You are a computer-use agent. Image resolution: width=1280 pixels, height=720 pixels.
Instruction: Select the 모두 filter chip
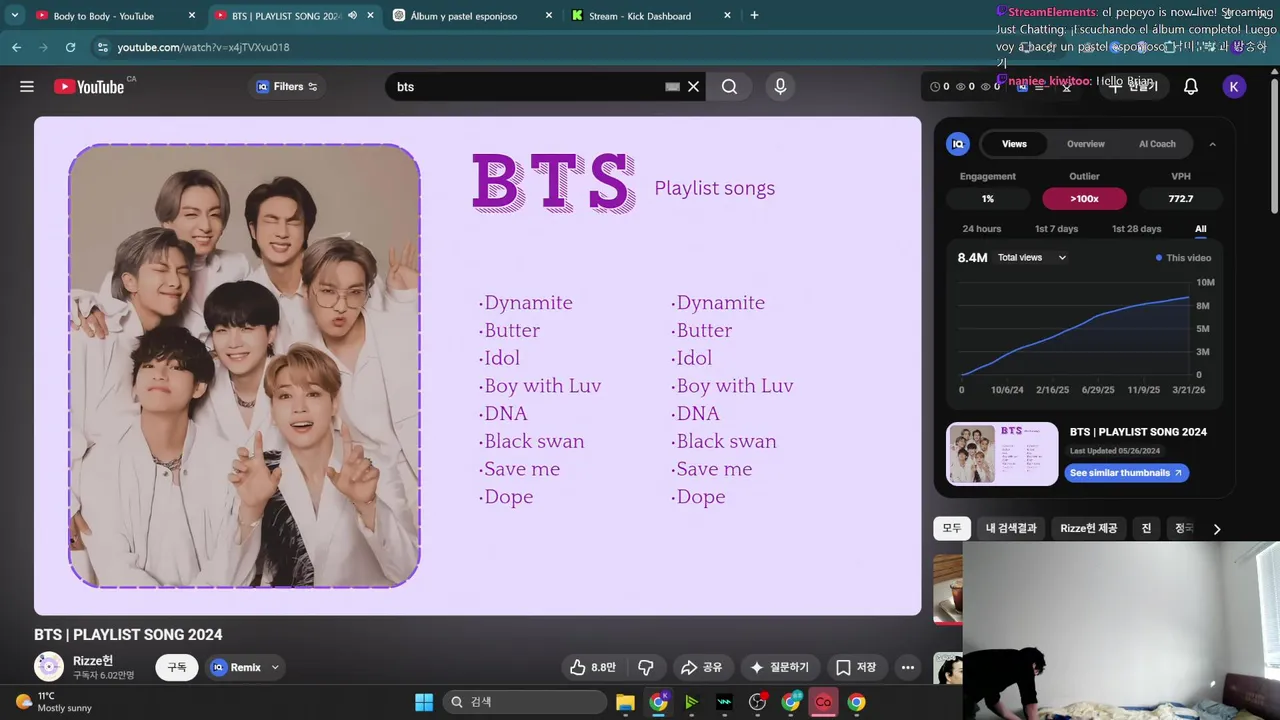click(x=951, y=528)
